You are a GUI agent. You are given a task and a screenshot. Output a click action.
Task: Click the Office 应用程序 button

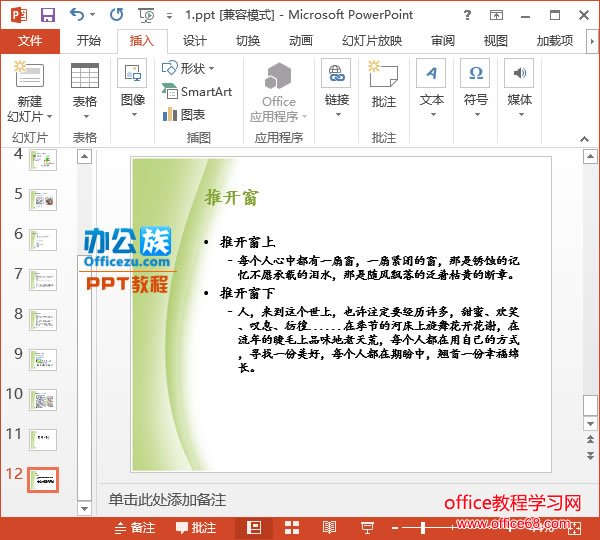(279, 92)
